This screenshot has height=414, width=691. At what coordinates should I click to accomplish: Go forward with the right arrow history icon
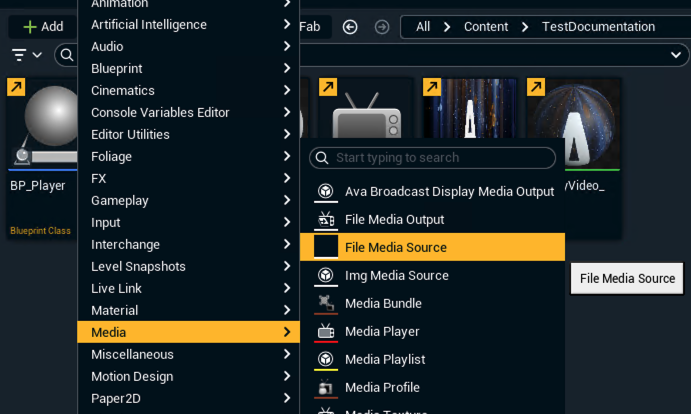(382, 27)
